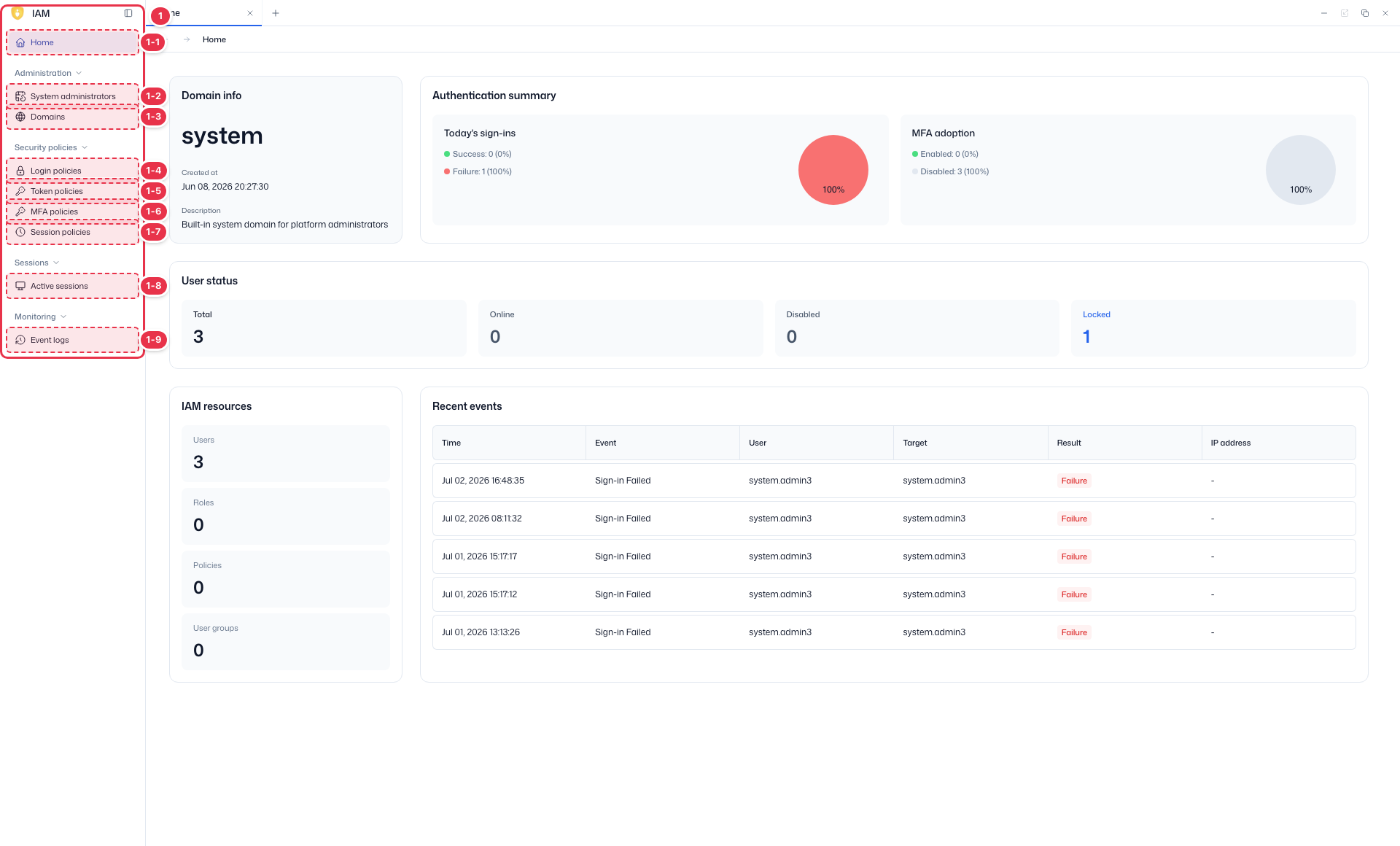Click the red sign-ins pie chart

pos(833,170)
